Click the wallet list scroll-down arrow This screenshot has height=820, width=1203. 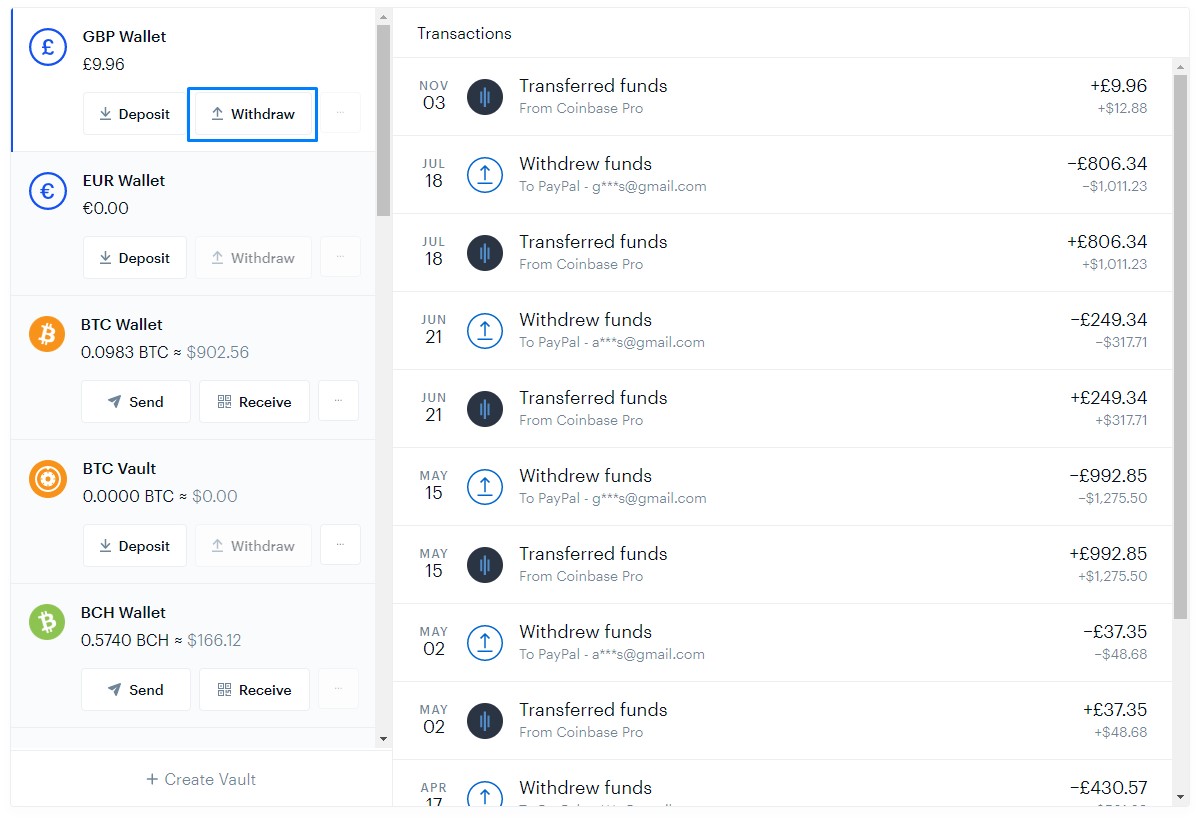click(383, 739)
